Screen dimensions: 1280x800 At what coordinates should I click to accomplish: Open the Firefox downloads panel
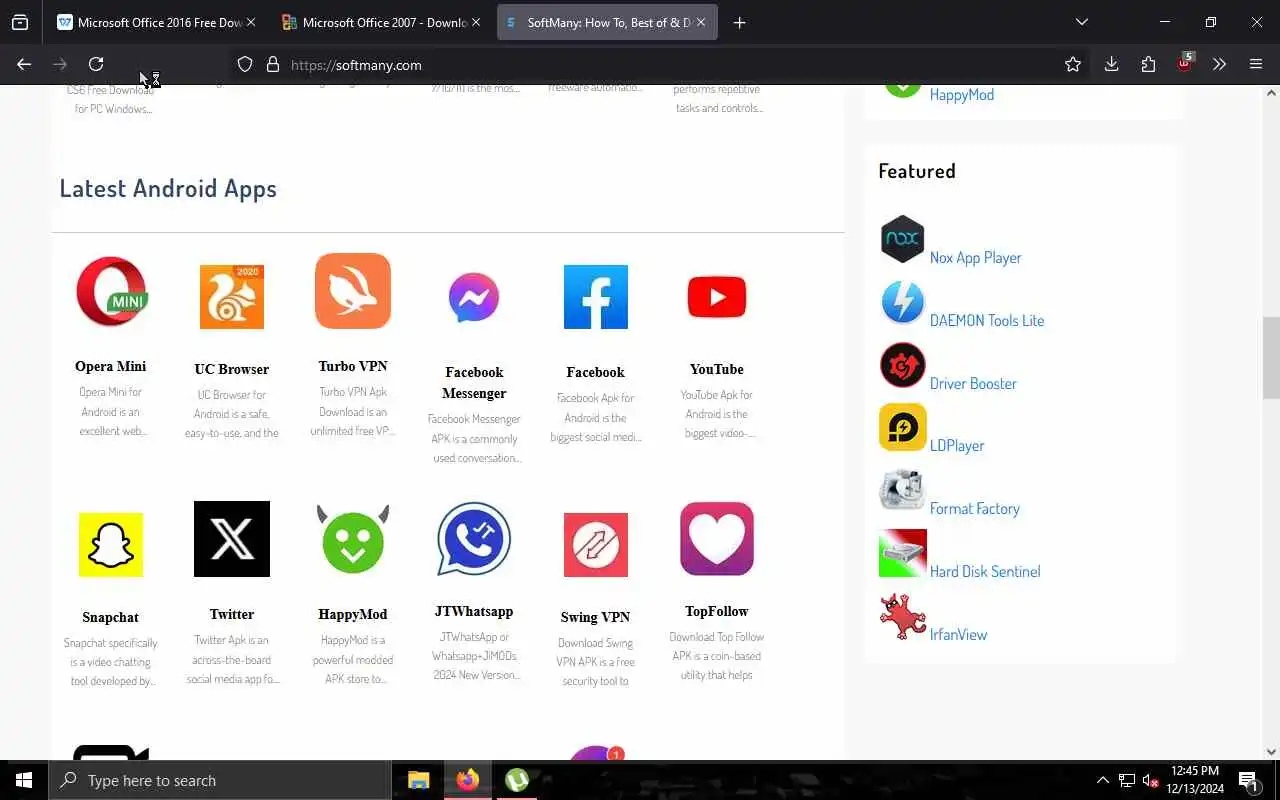1111,64
